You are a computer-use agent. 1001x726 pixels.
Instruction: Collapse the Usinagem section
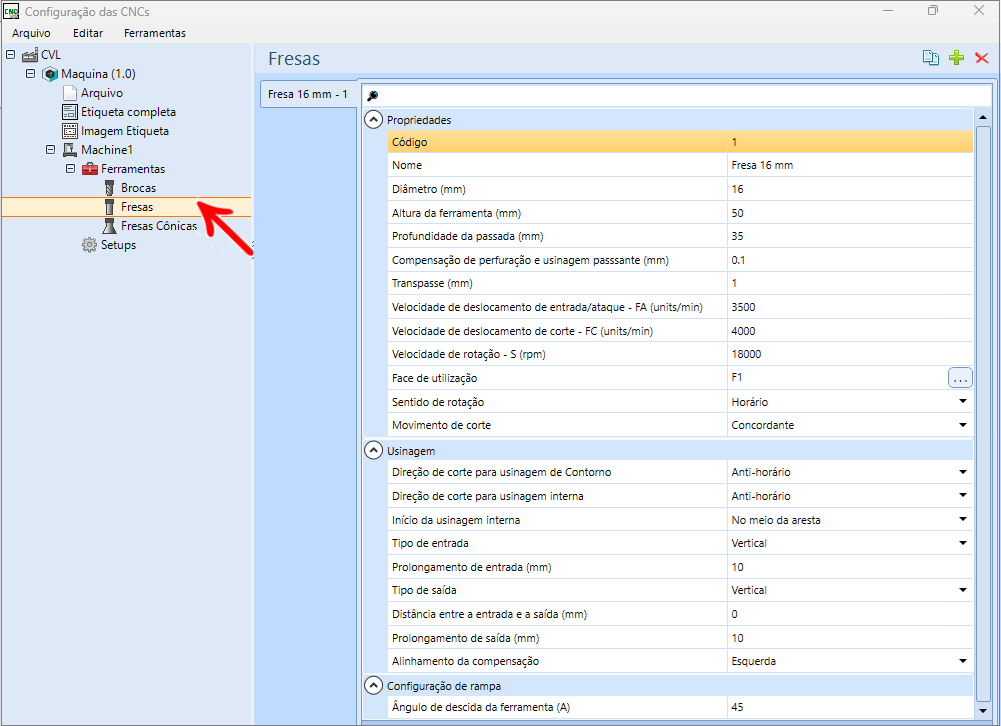click(374, 451)
